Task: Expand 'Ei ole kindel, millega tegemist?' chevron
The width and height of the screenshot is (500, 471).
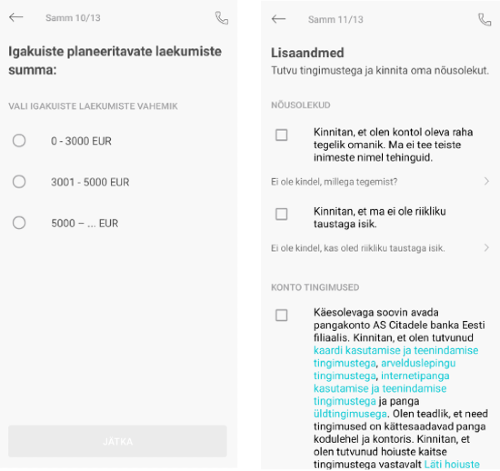Action: [x=487, y=181]
